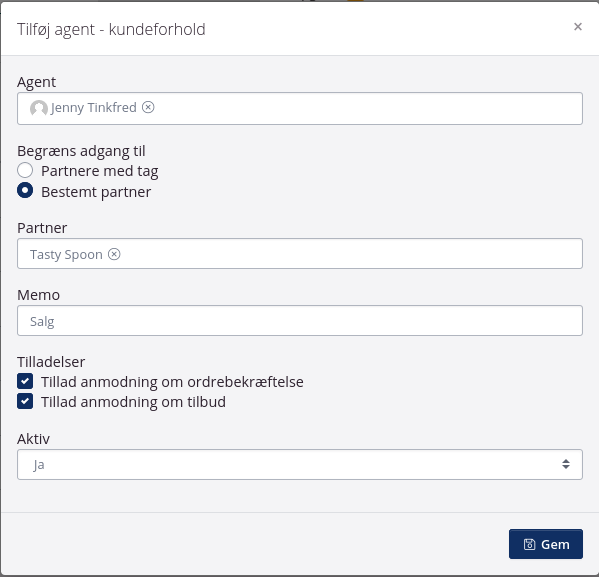Image resolution: width=599 pixels, height=577 pixels.
Task: Select the Bestemt partner radio button
Action: click(x=25, y=191)
